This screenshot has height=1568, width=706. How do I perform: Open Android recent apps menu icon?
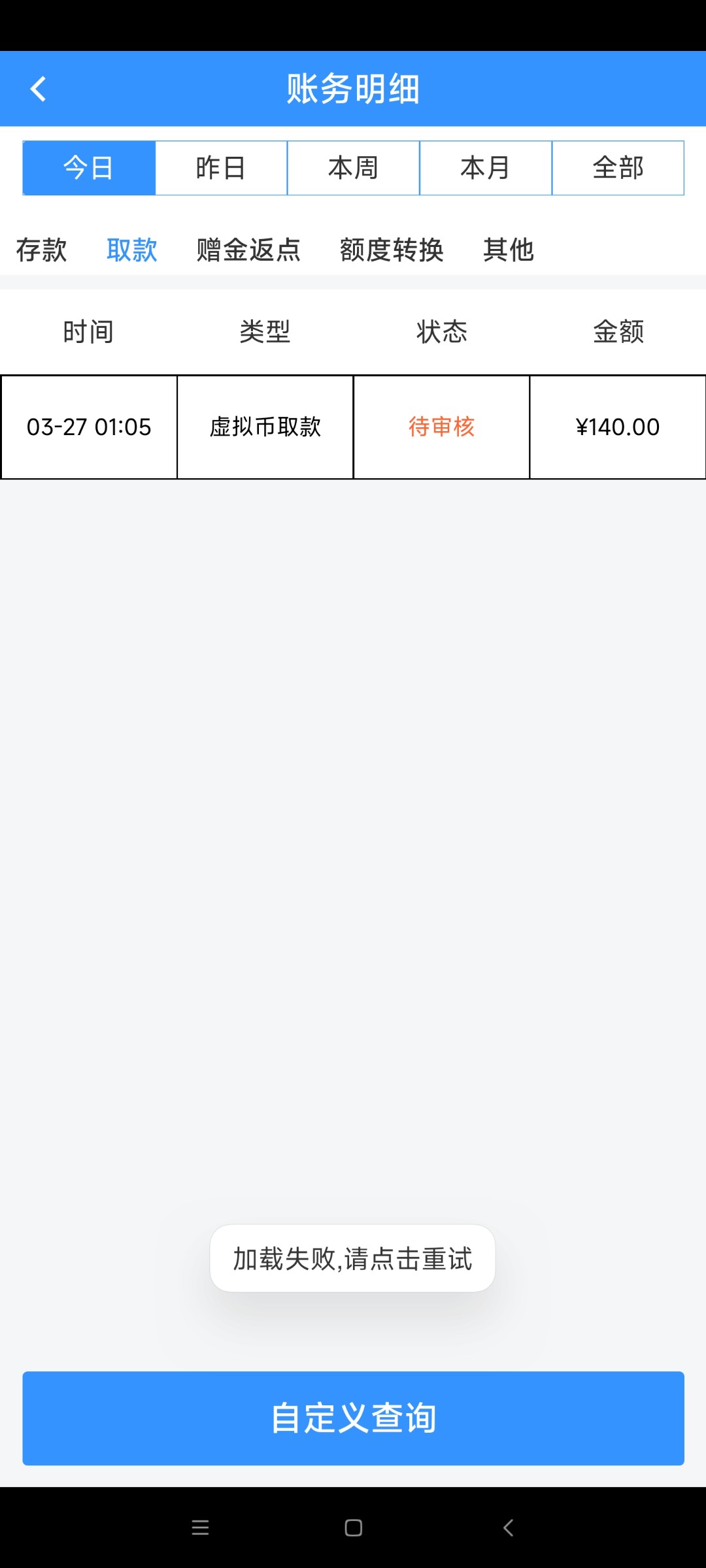[200, 1527]
